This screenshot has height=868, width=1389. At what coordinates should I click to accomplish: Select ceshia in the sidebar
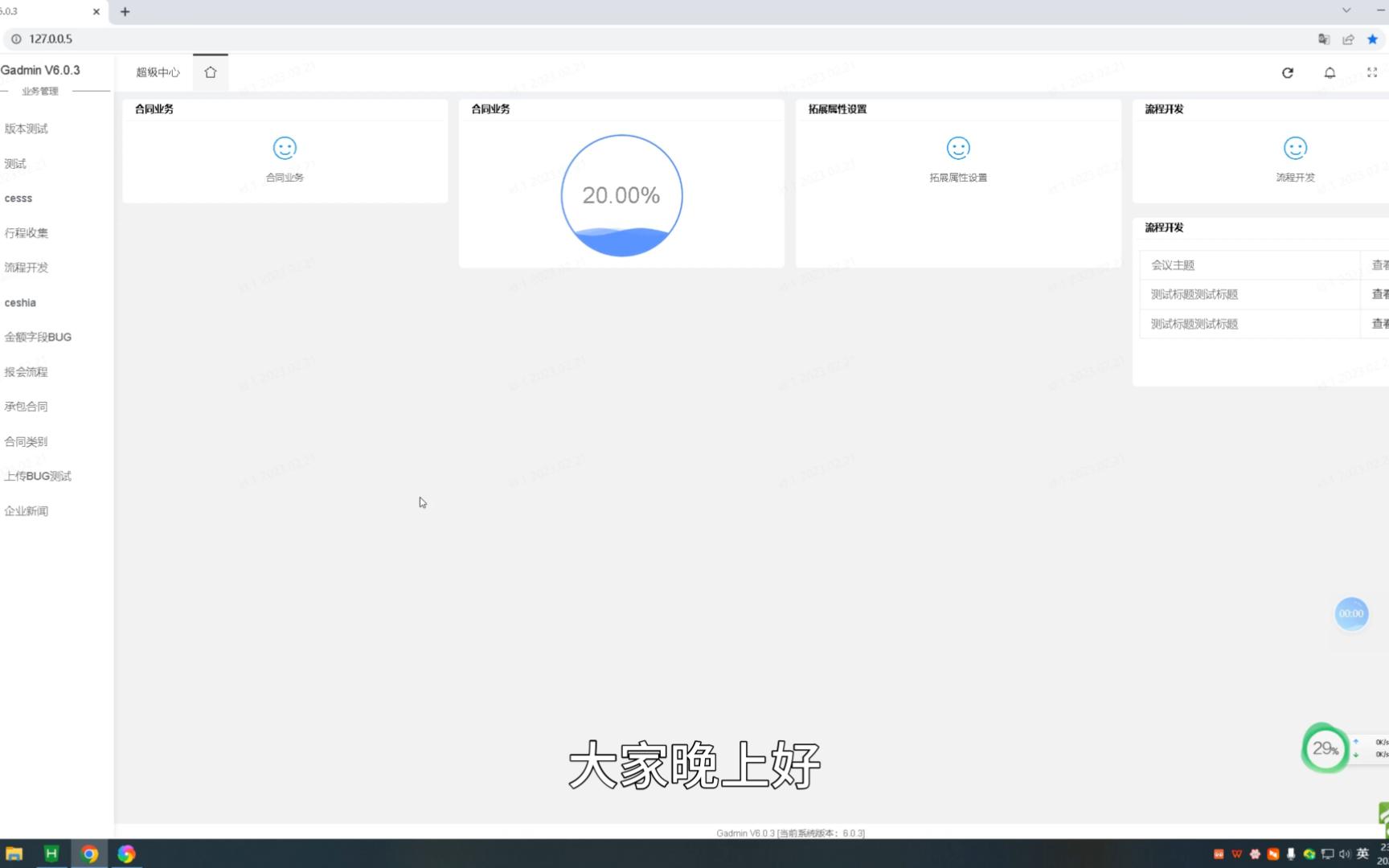tap(20, 302)
